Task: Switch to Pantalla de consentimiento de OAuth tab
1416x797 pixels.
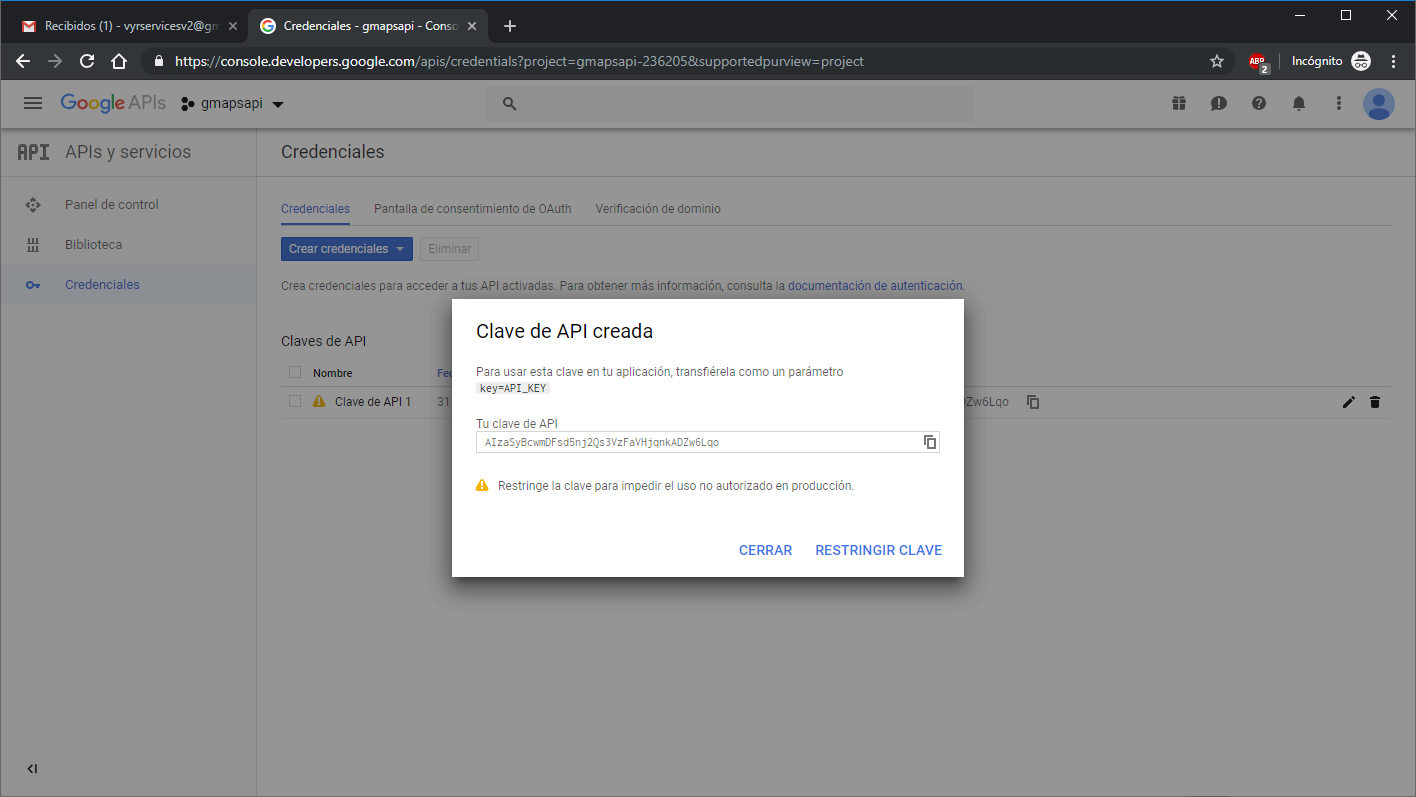Action: (x=472, y=209)
